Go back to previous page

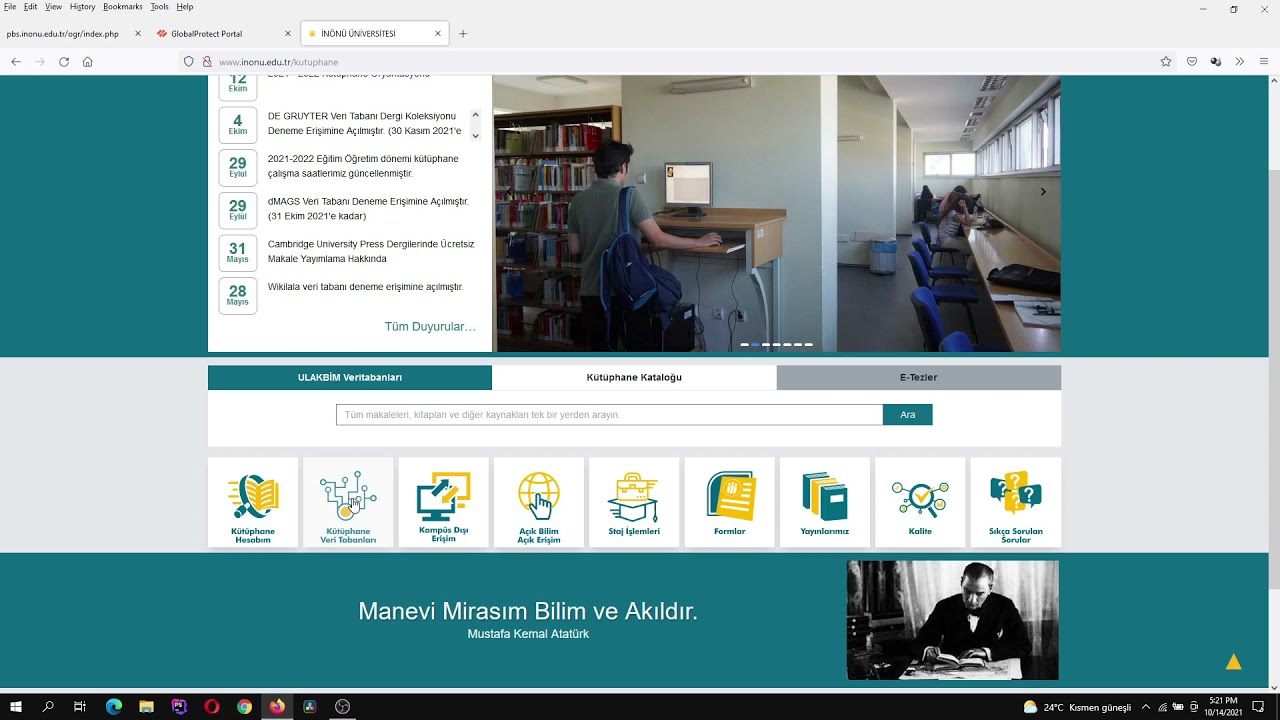pyautogui.click(x=16, y=62)
